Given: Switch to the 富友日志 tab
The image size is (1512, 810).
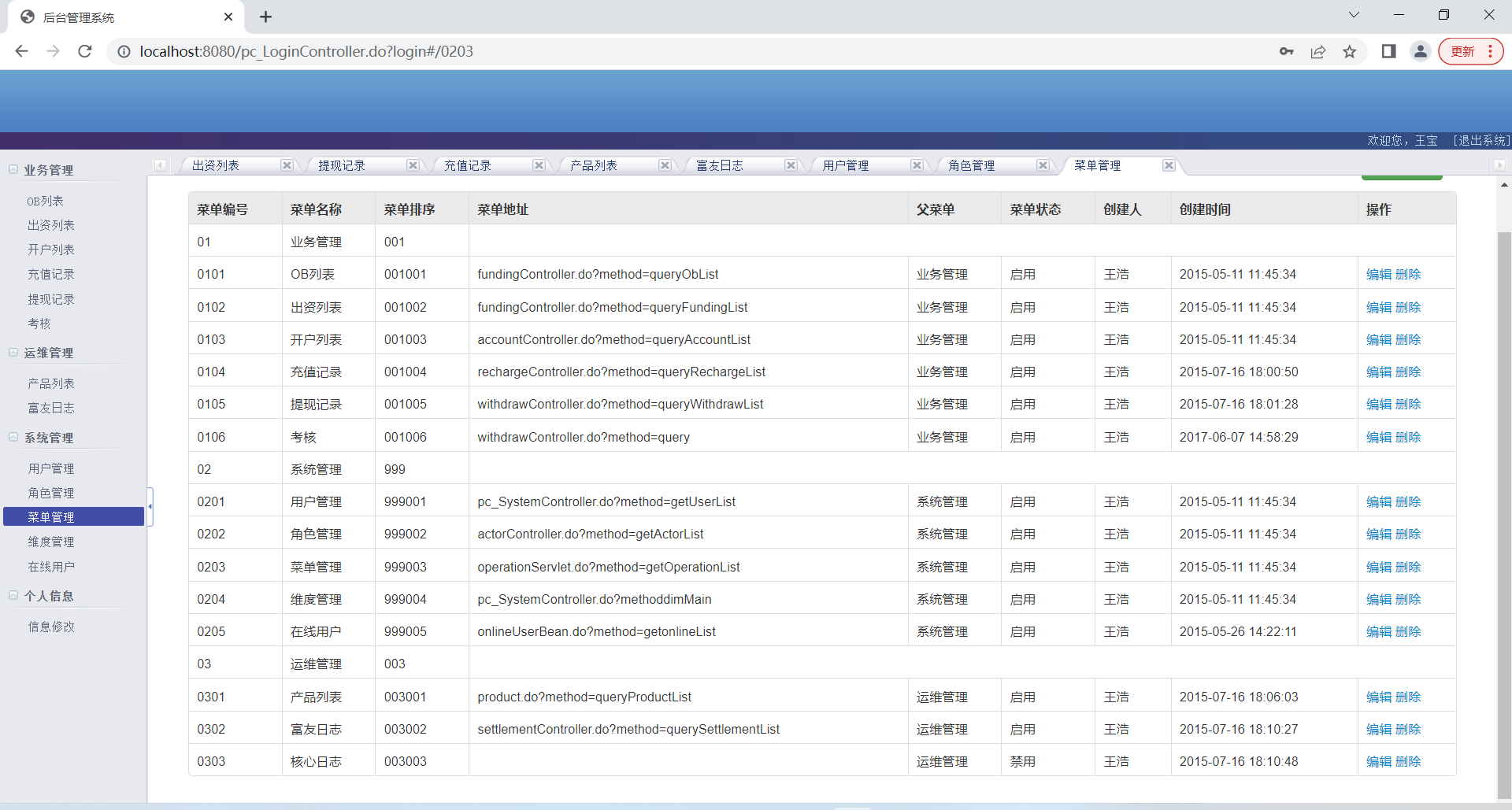Looking at the screenshot, I should coord(720,165).
